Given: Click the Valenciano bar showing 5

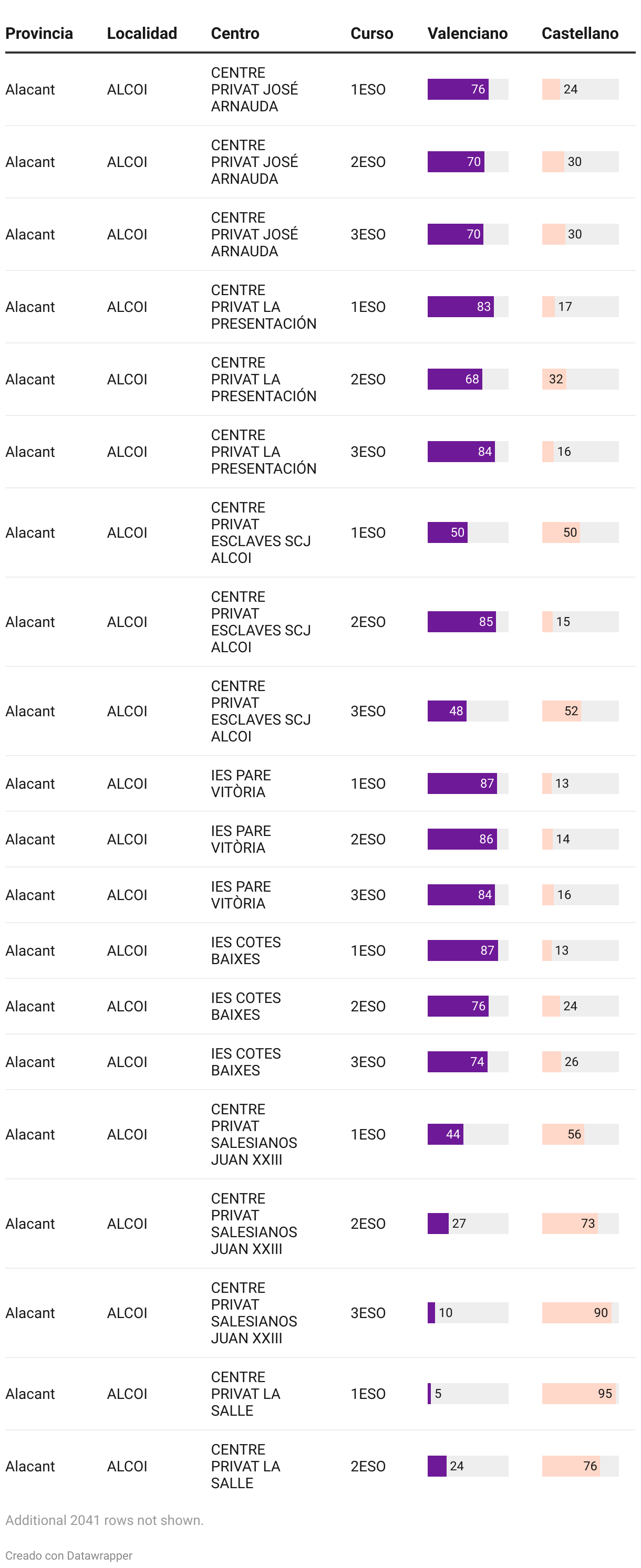Looking at the screenshot, I should click(x=430, y=1394).
